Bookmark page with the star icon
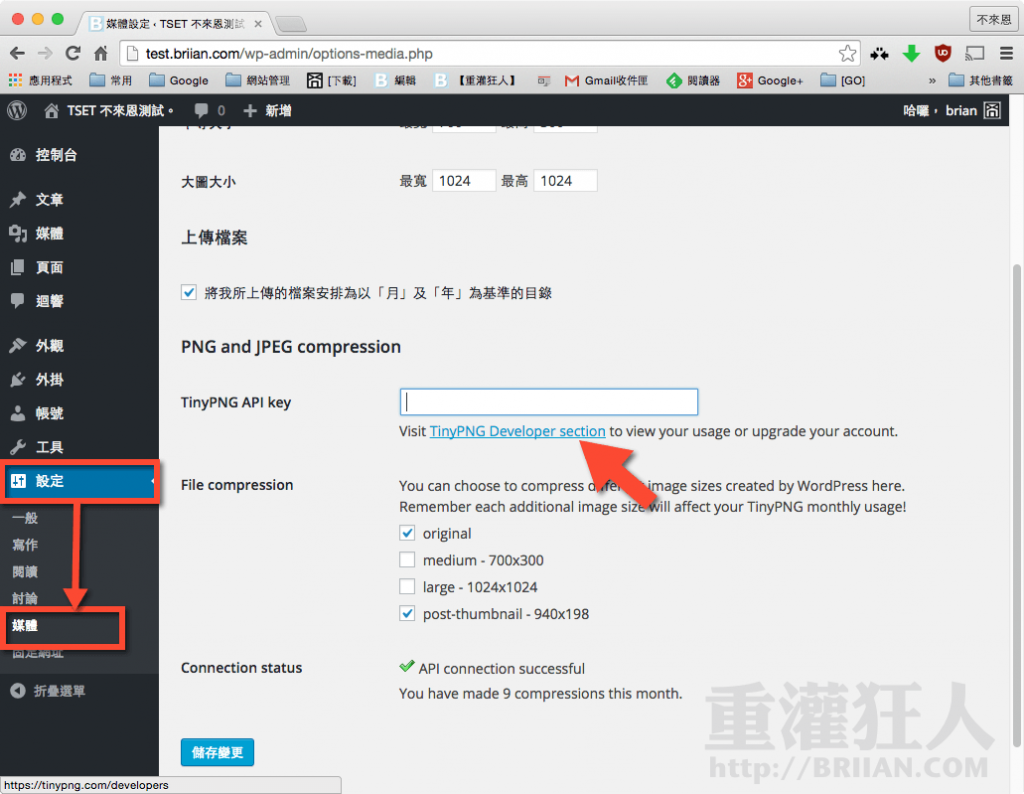The height and width of the screenshot is (794, 1024). pos(847,53)
